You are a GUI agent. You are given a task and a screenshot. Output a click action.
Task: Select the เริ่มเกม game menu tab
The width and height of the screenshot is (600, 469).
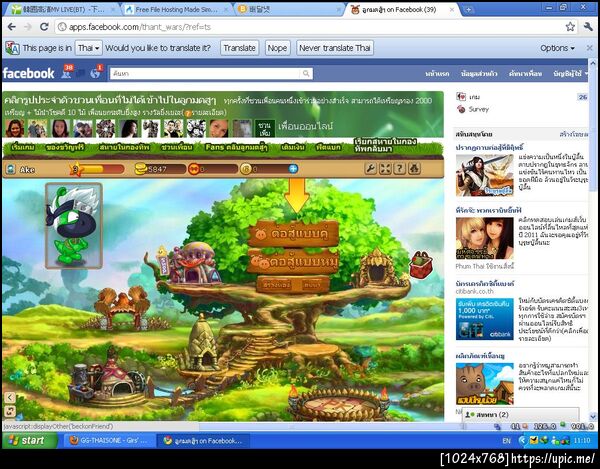23,147
